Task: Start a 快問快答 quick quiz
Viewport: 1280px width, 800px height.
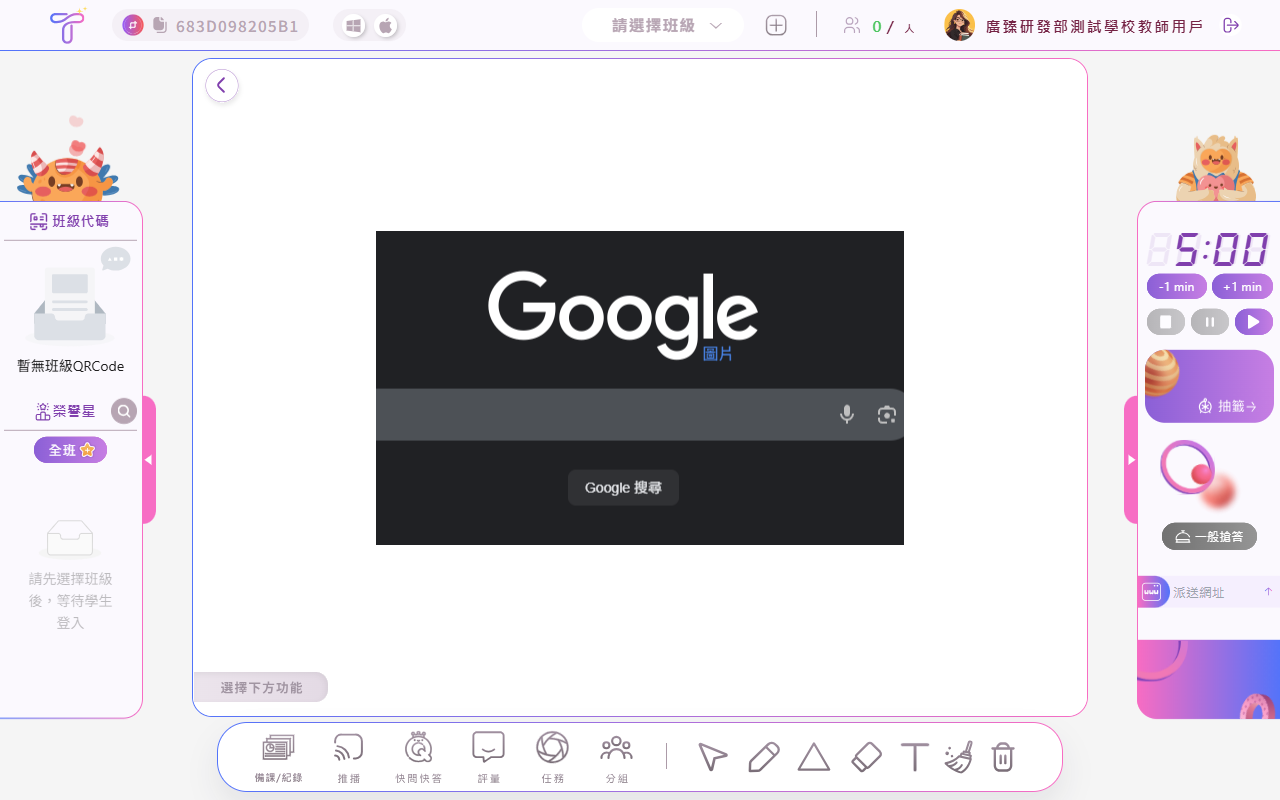Action: [418, 758]
